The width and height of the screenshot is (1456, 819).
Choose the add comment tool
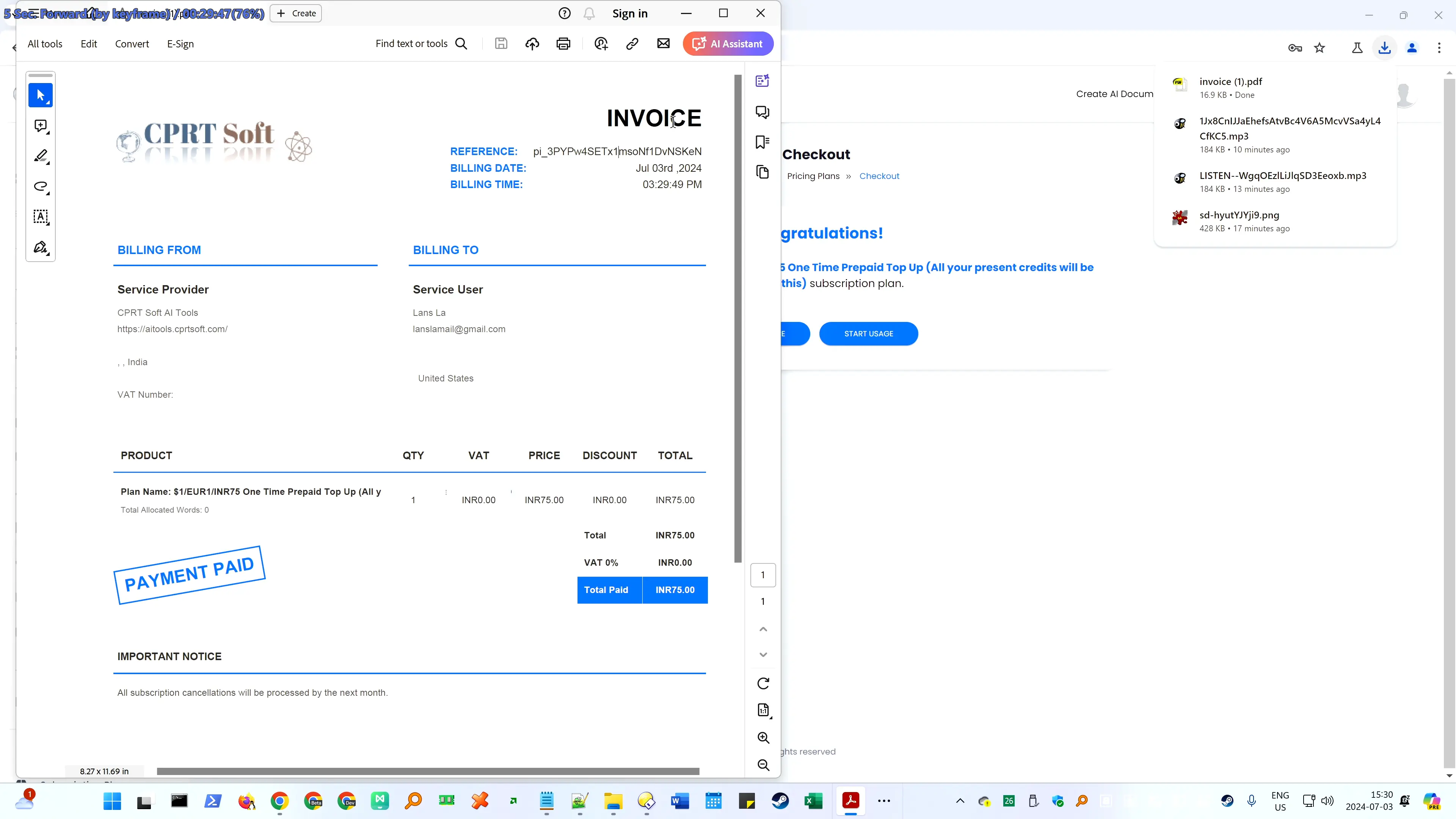tap(41, 126)
